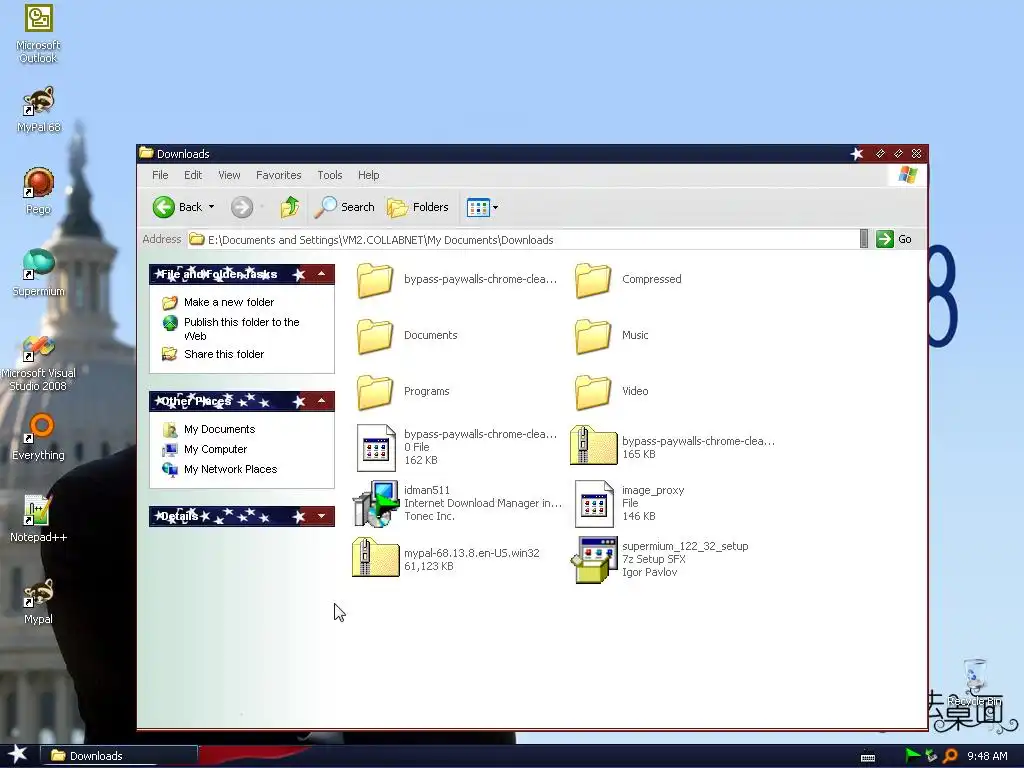Click the keyboard icon in taskbar
This screenshot has height=768, width=1024.
[x=868, y=756]
